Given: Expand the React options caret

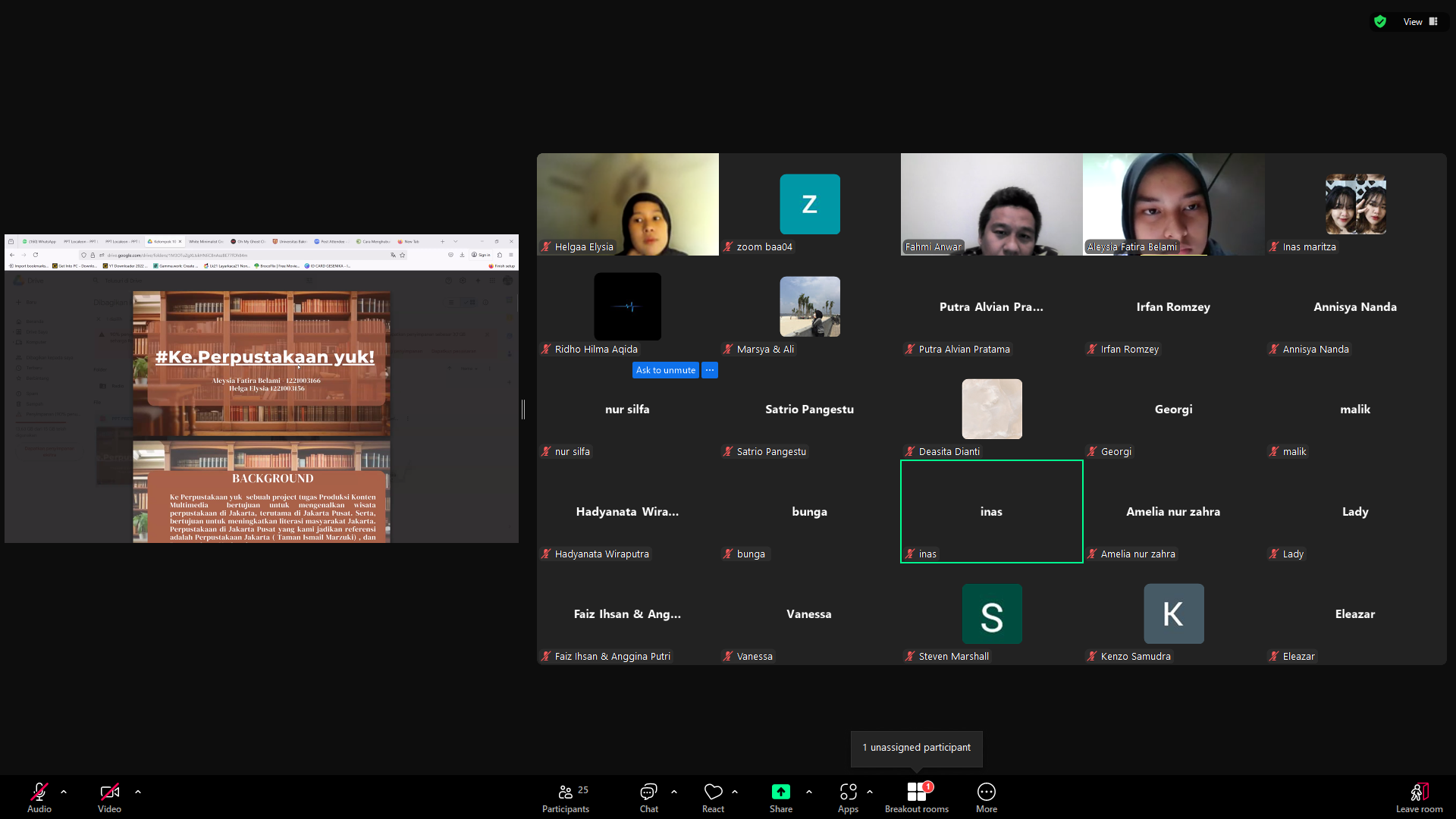Looking at the screenshot, I should pyautogui.click(x=735, y=792).
